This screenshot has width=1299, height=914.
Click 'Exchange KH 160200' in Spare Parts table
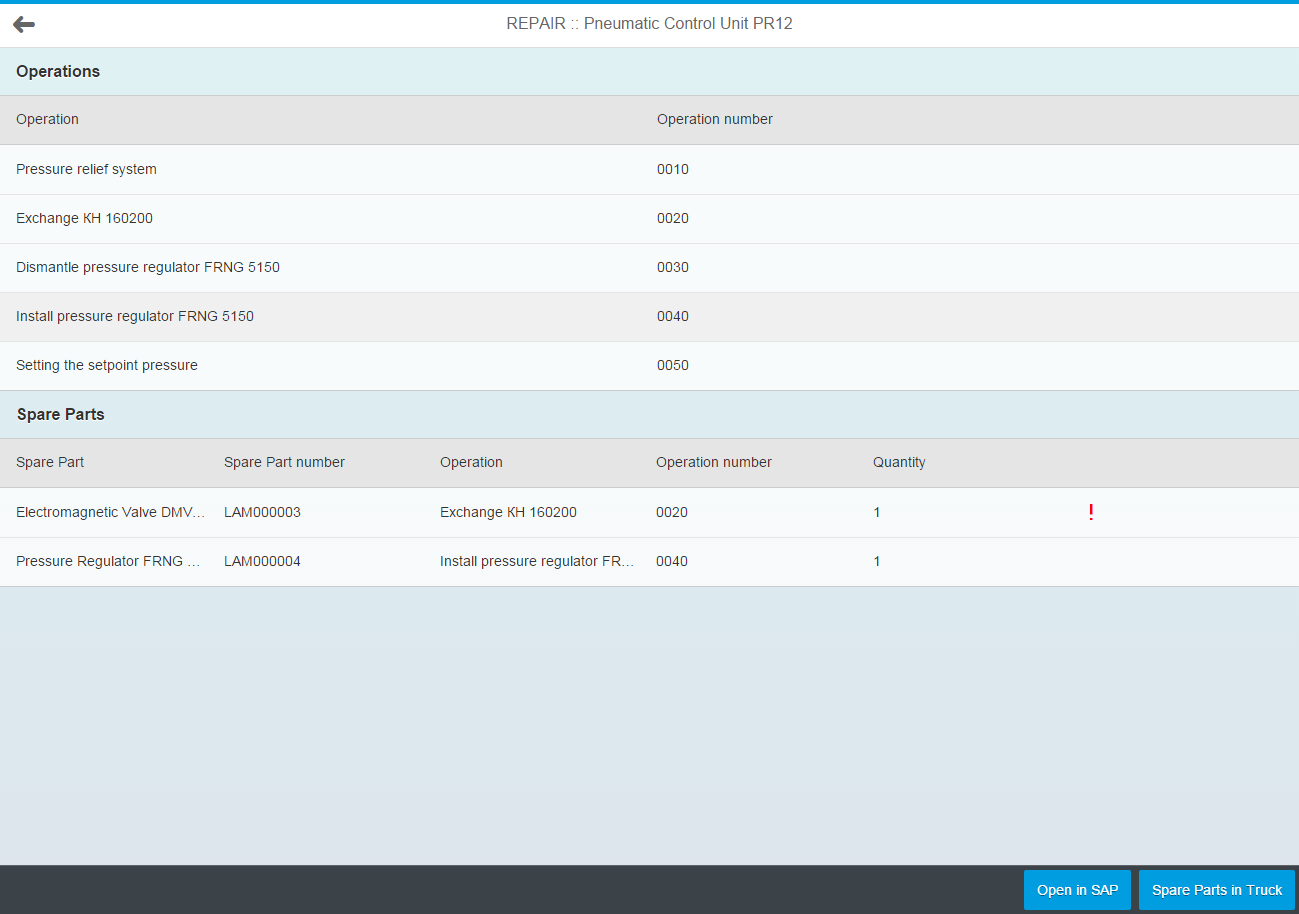[x=508, y=512]
